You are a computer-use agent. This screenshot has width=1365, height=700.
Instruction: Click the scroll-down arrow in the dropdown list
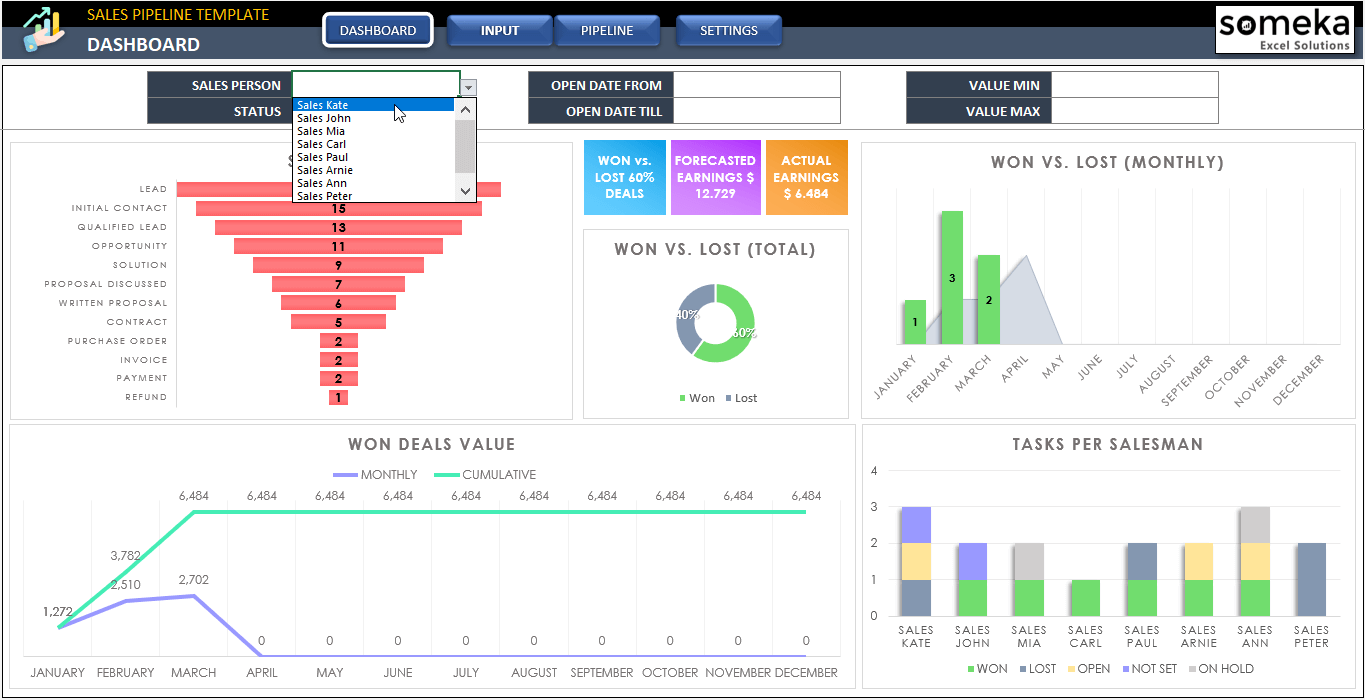pyautogui.click(x=465, y=189)
